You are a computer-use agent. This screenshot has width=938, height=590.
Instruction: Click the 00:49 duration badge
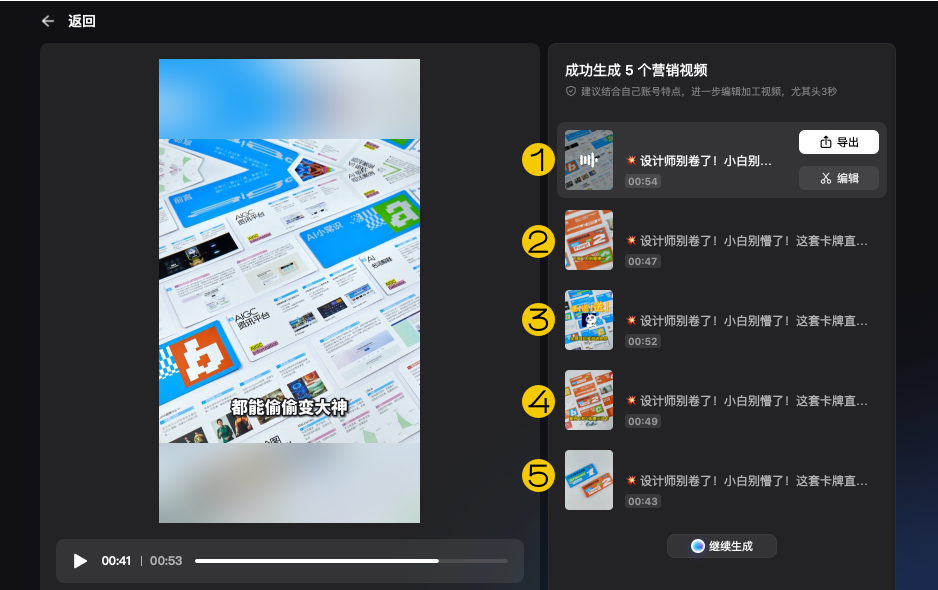coord(643,421)
